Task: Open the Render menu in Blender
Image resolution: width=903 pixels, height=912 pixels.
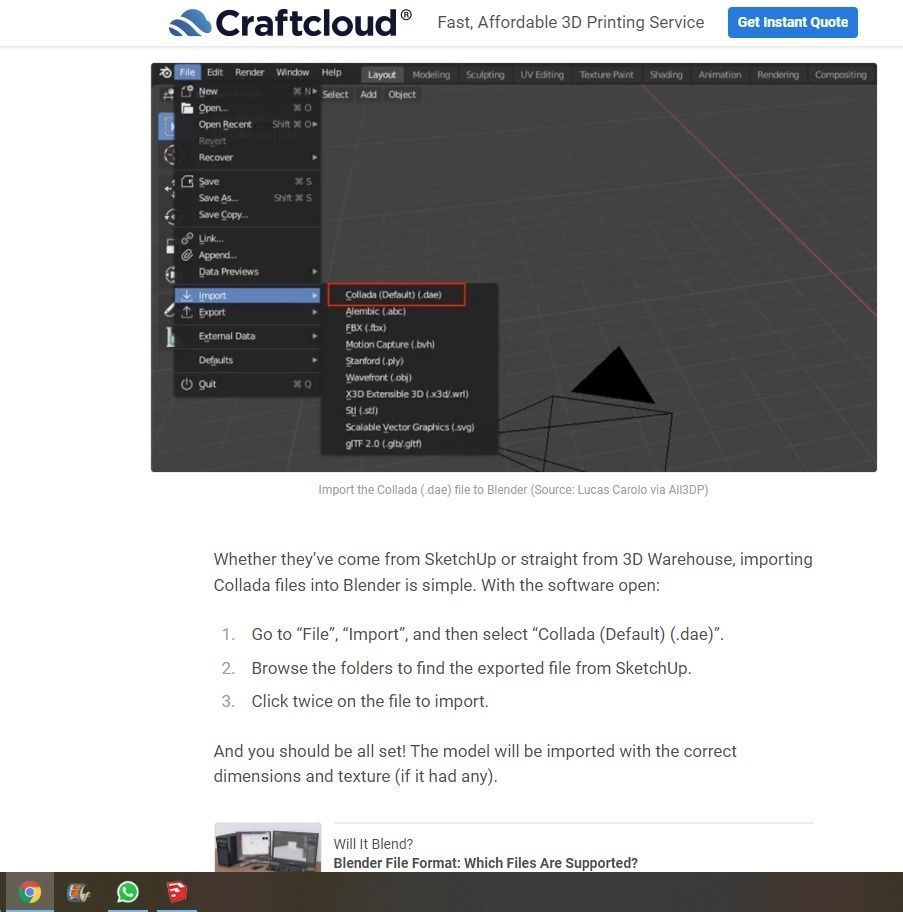Action: tap(249, 72)
